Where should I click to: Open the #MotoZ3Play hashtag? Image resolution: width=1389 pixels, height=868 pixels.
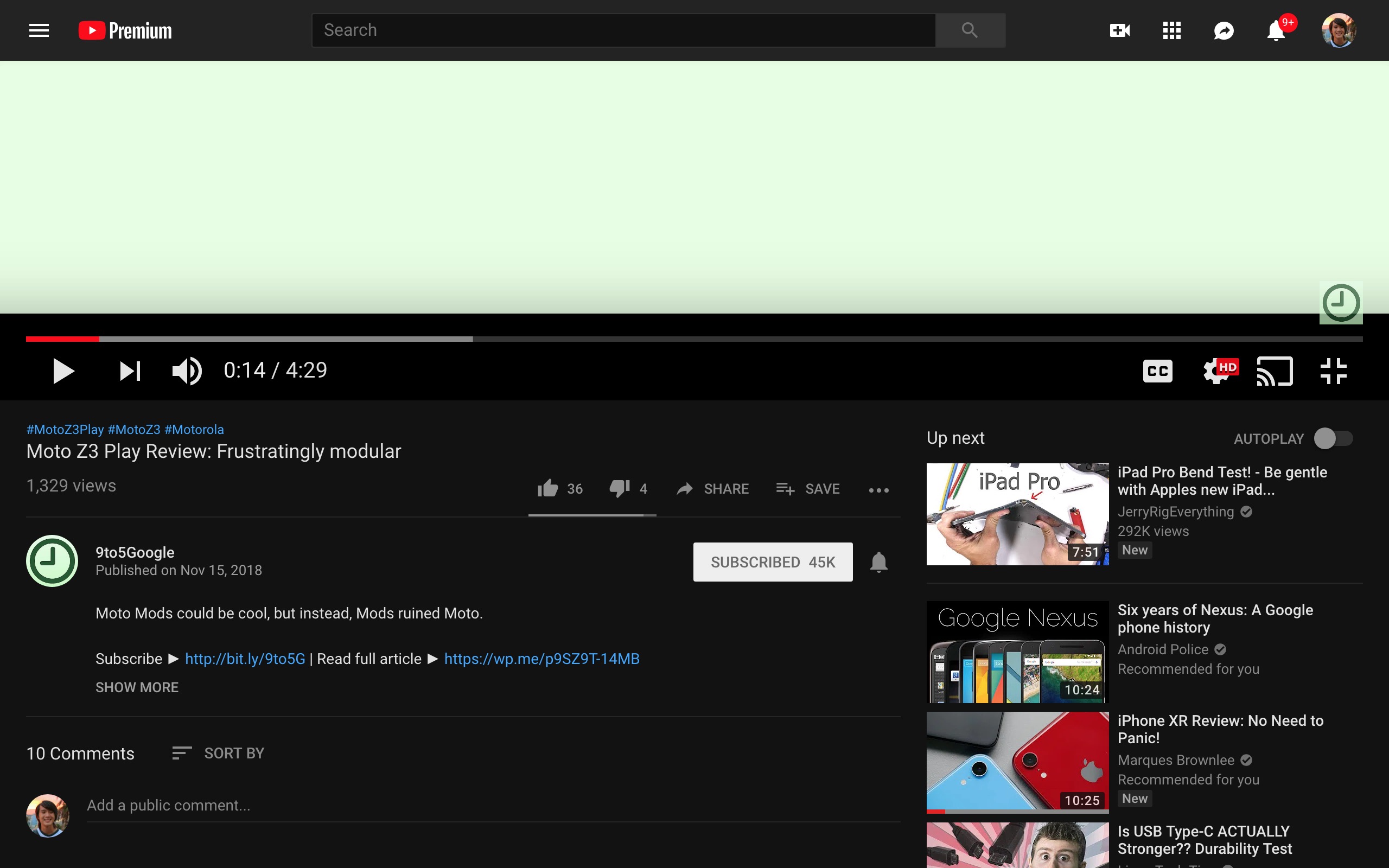click(x=65, y=430)
